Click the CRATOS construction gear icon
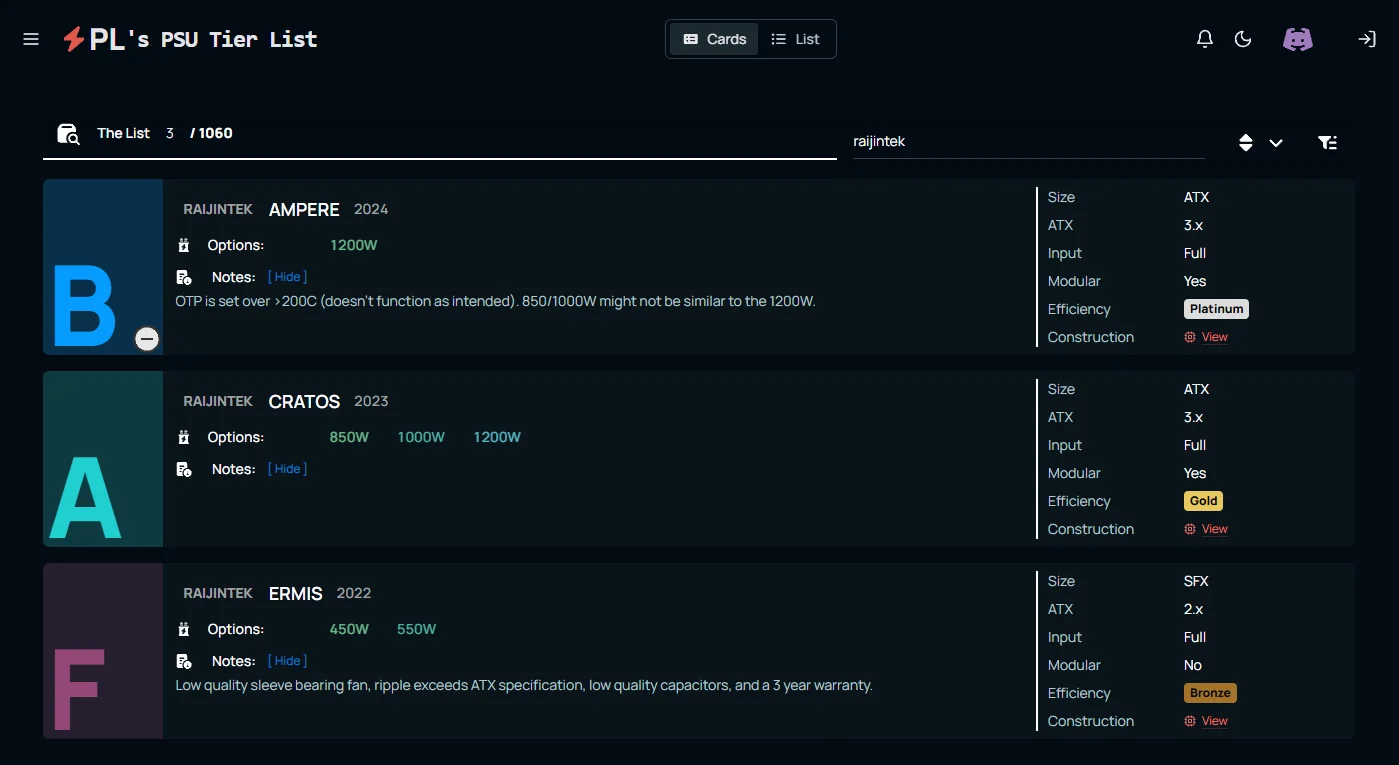Image resolution: width=1399 pixels, height=765 pixels. coord(1190,529)
